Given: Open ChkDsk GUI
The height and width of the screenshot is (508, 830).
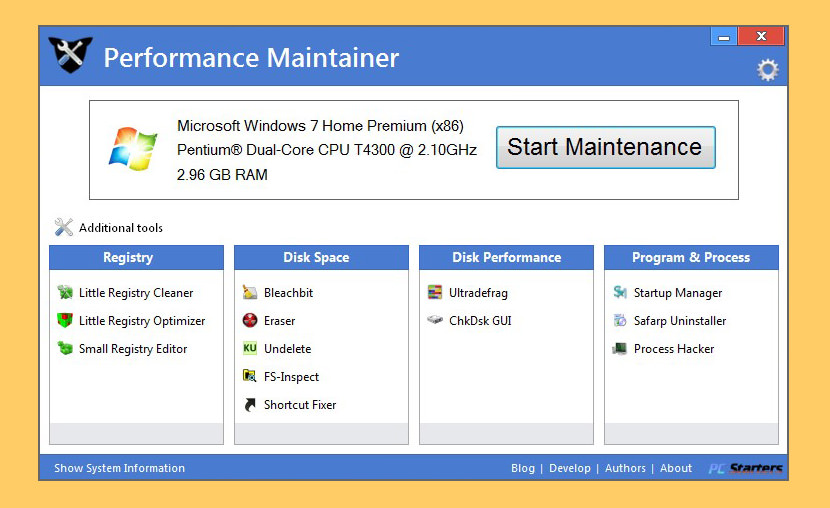Looking at the screenshot, I should pos(480,321).
